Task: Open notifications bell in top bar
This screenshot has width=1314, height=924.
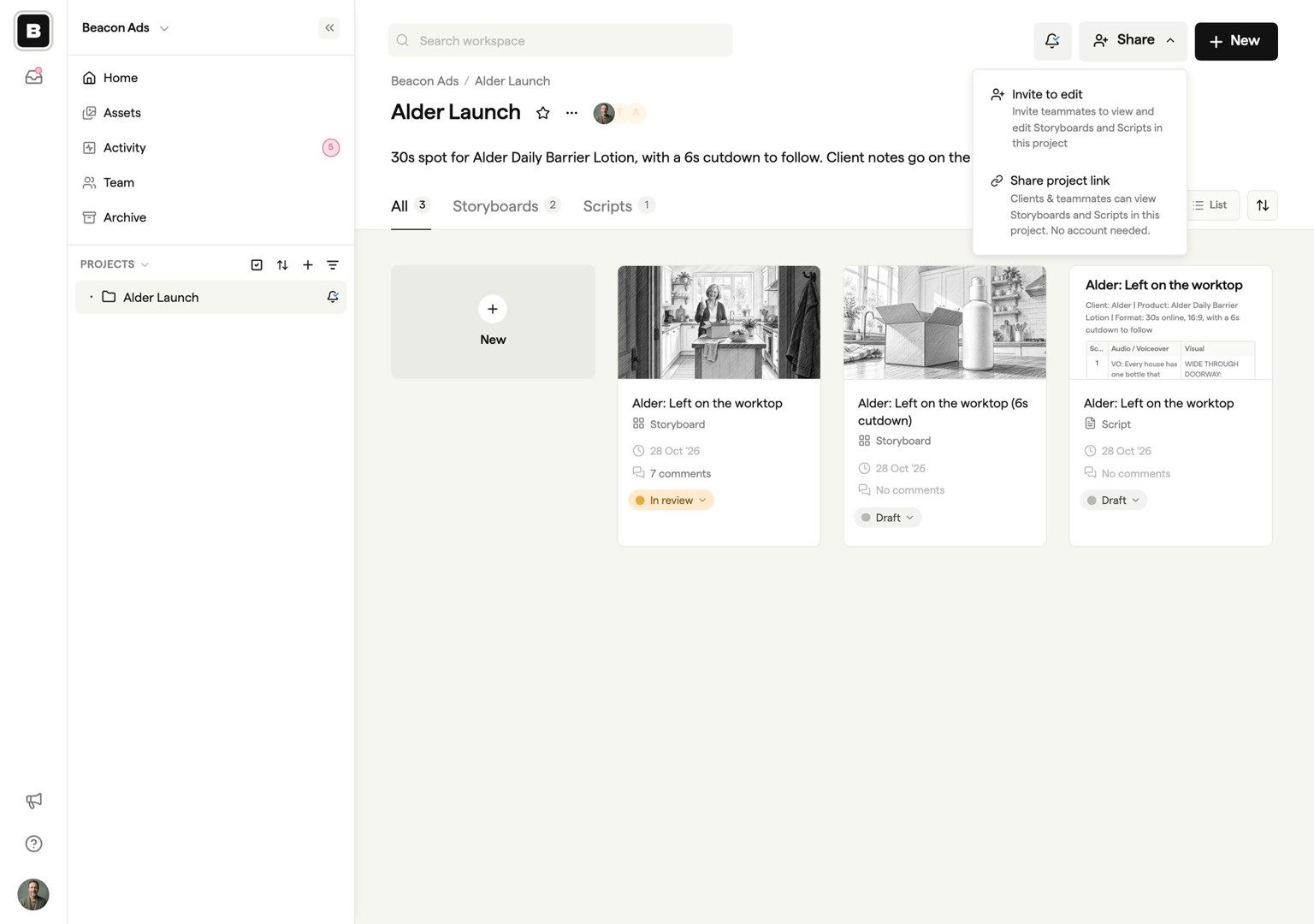Action: 1052,41
